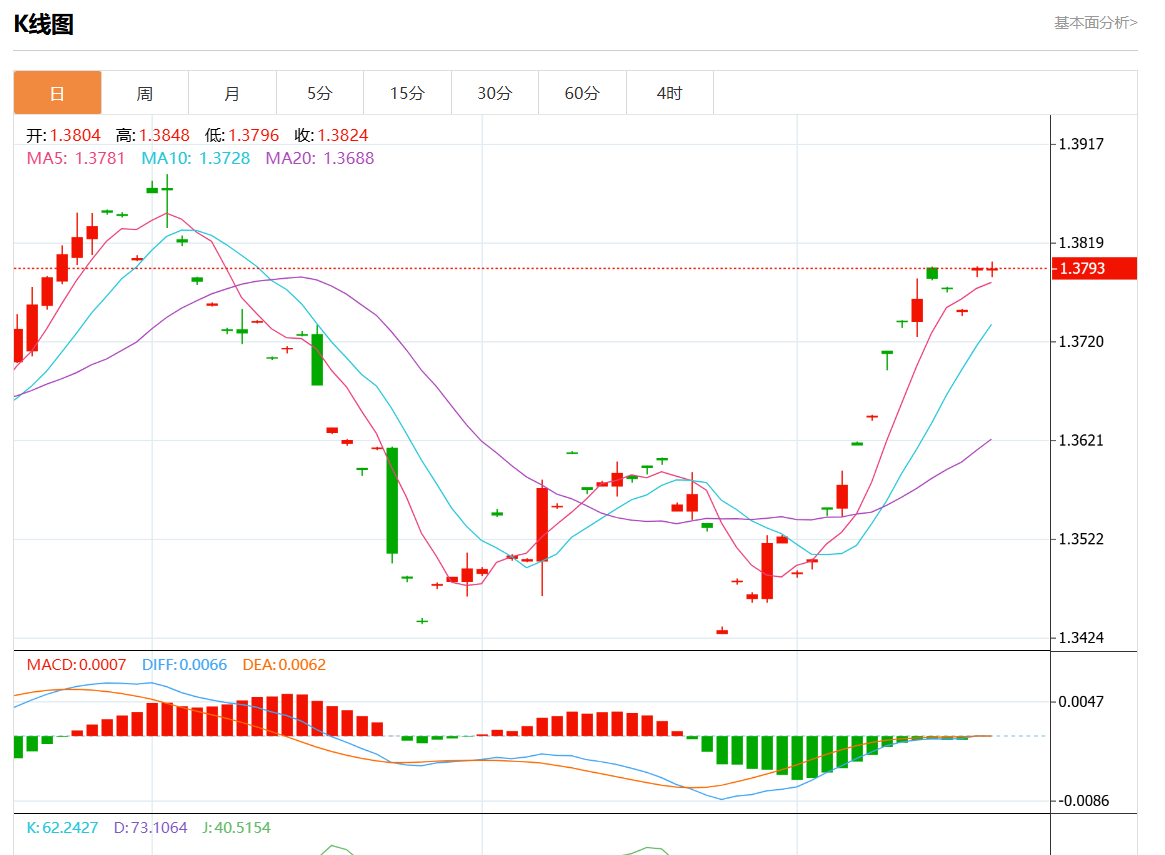Click the MACD:0.0007 label

point(77,665)
